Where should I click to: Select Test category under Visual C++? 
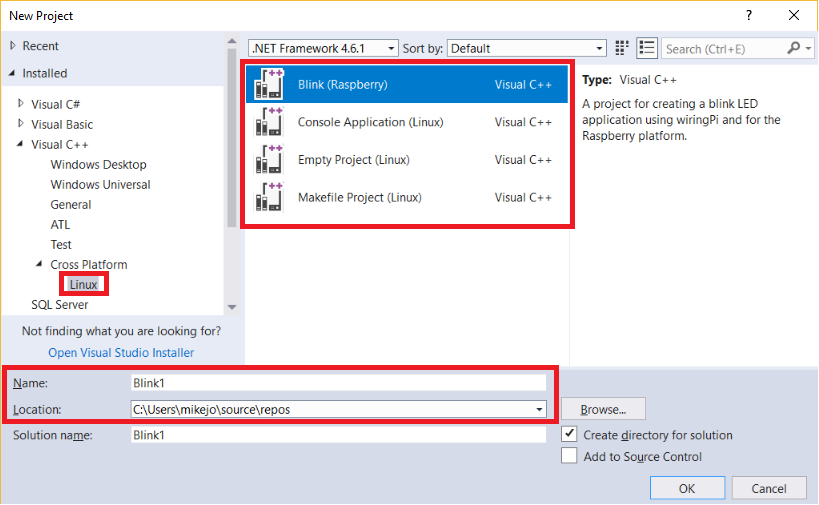point(61,244)
